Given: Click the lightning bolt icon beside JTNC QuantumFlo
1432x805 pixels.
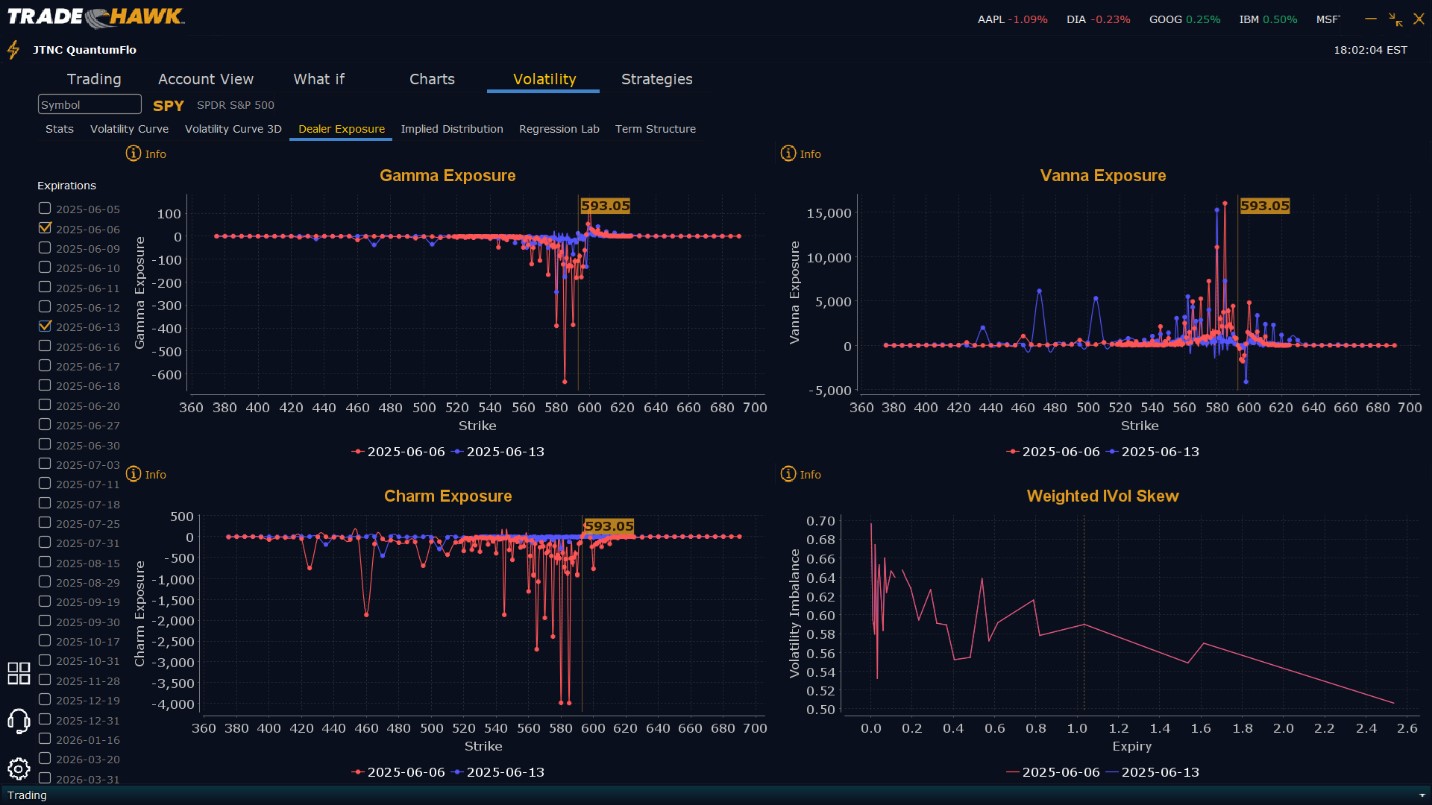Looking at the screenshot, I should [13, 50].
